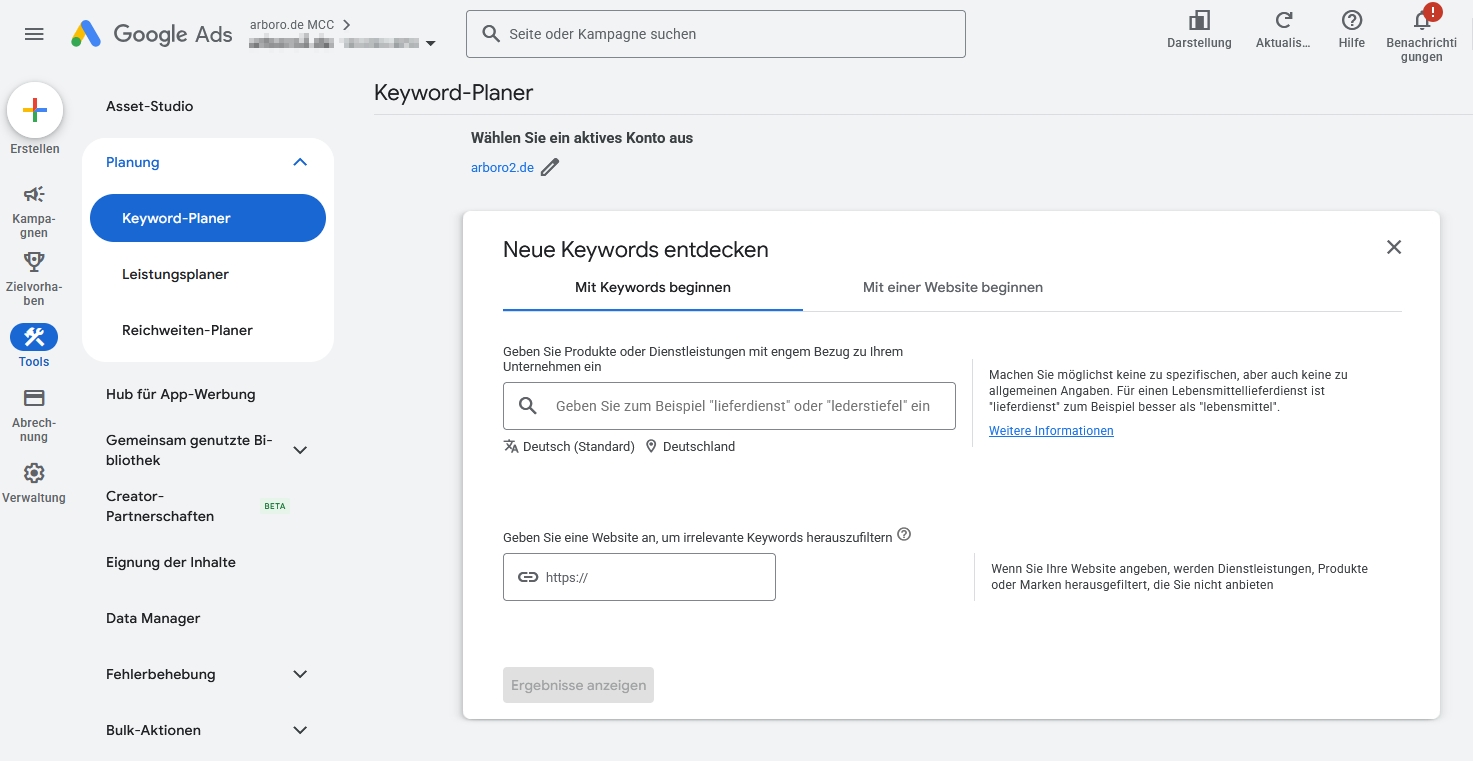Open the Weitere Informationen link

(x=1051, y=431)
